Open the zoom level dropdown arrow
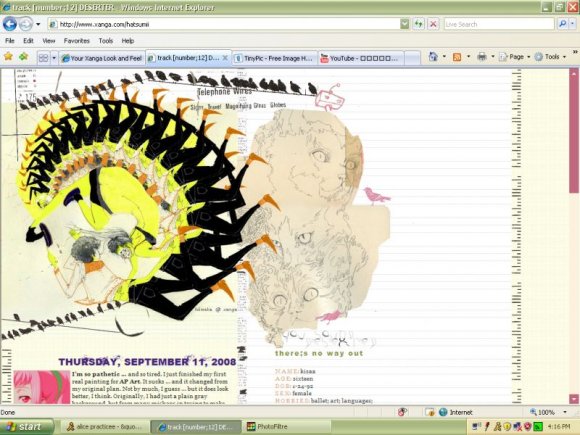The image size is (580, 435). tap(565, 412)
